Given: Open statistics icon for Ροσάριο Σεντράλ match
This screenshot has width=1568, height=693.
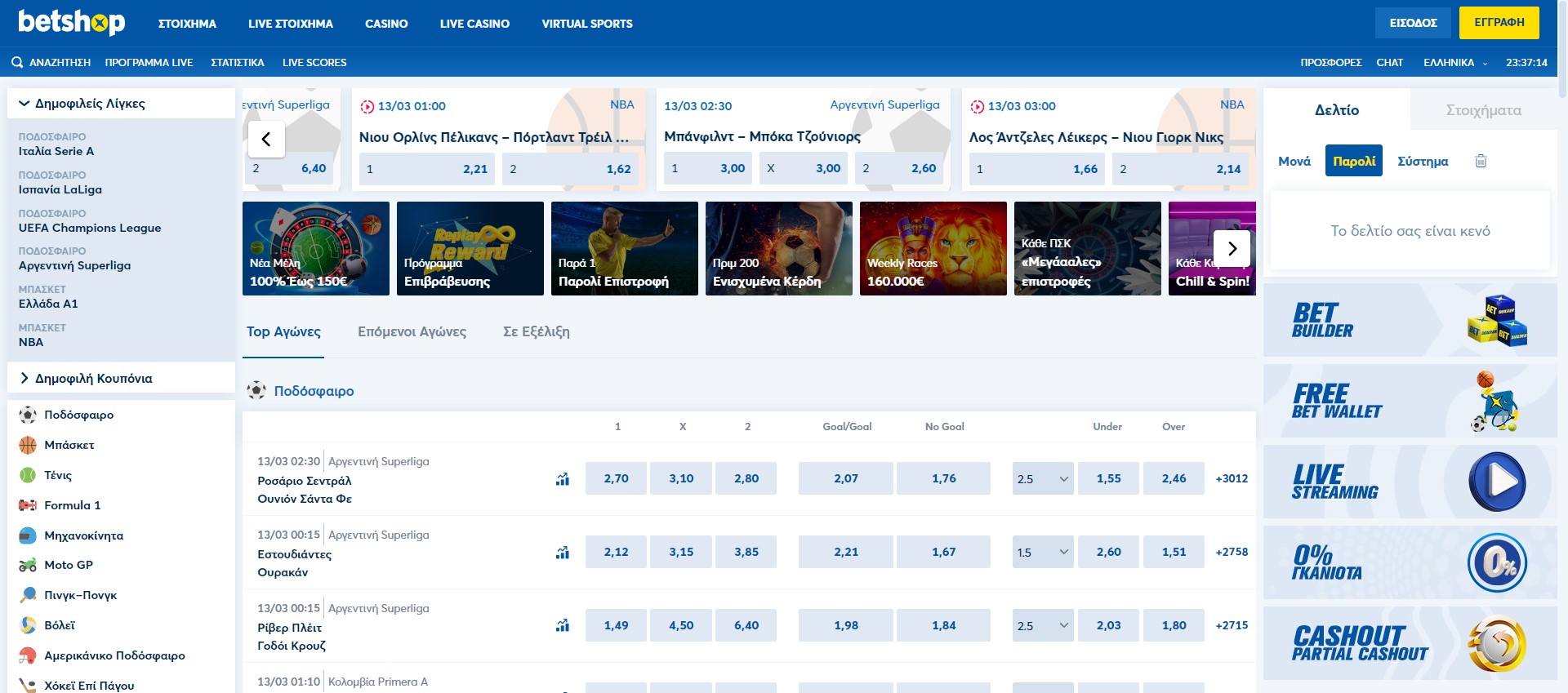Looking at the screenshot, I should (563, 479).
